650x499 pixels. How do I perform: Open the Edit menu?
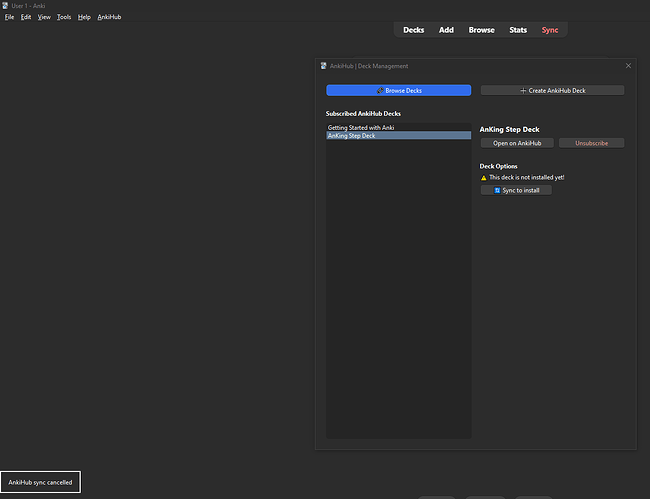26,17
